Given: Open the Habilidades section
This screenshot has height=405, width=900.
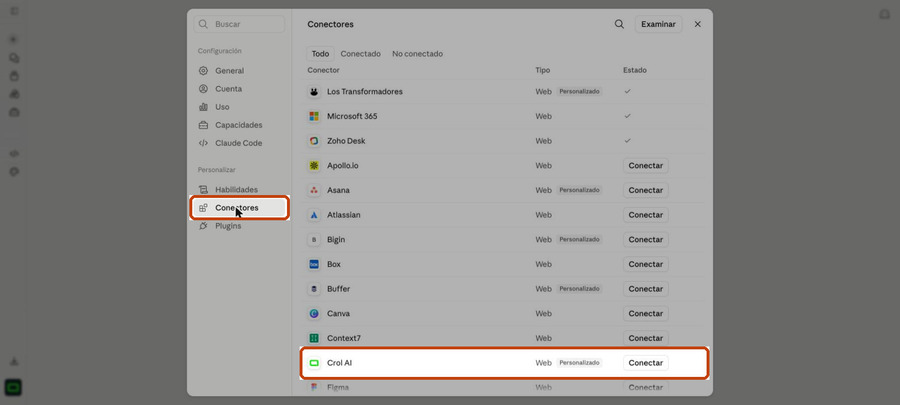Looking at the screenshot, I should pyautogui.click(x=239, y=189).
